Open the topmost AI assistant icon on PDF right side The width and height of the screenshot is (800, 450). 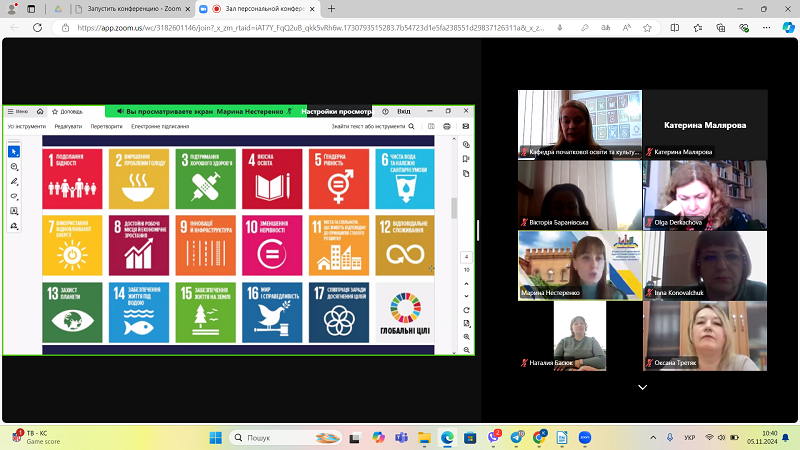pyautogui.click(x=466, y=144)
